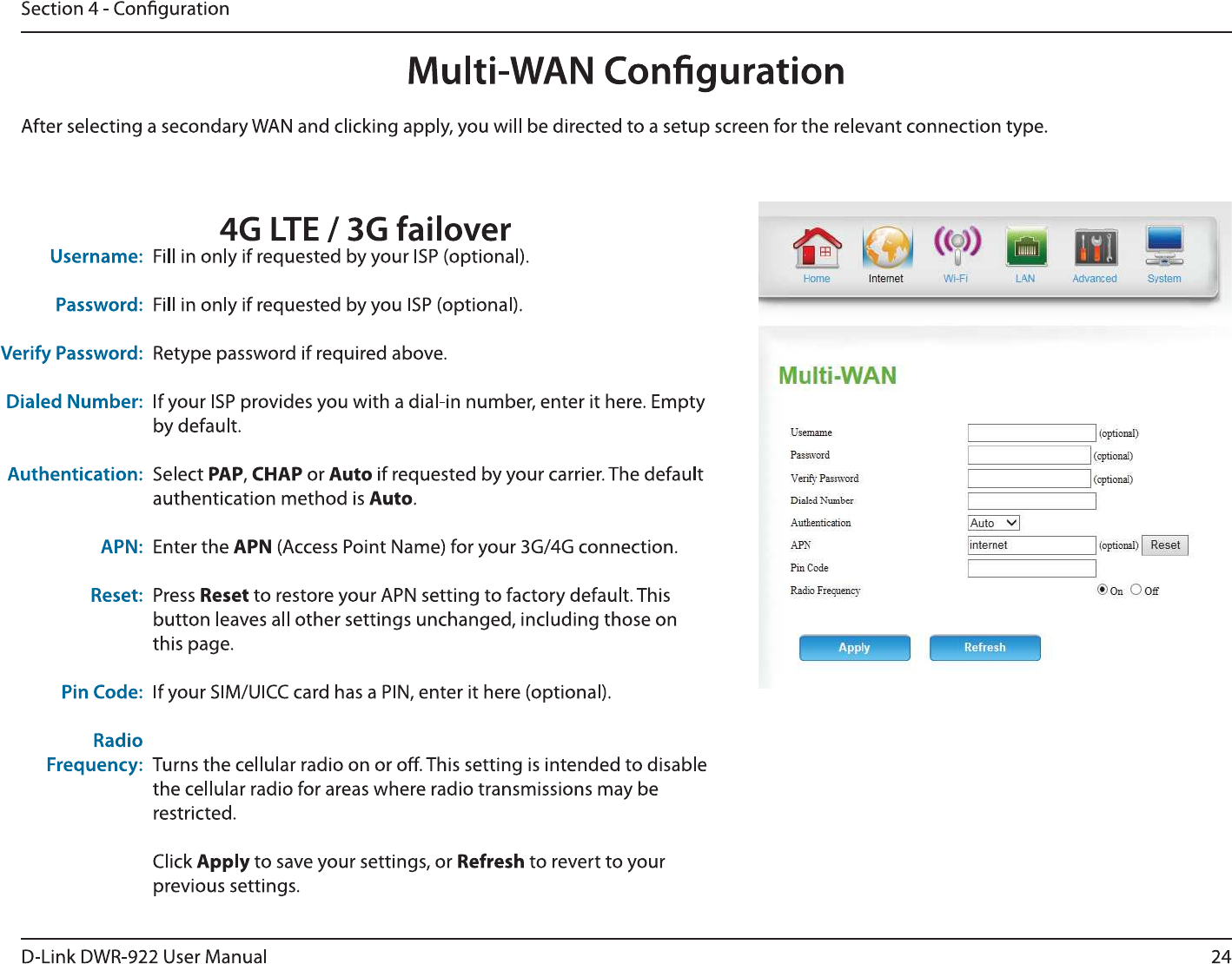This screenshot has height=964, width=1232.
Task: Go to the Wi-Fi navigation label
Action: point(956,279)
